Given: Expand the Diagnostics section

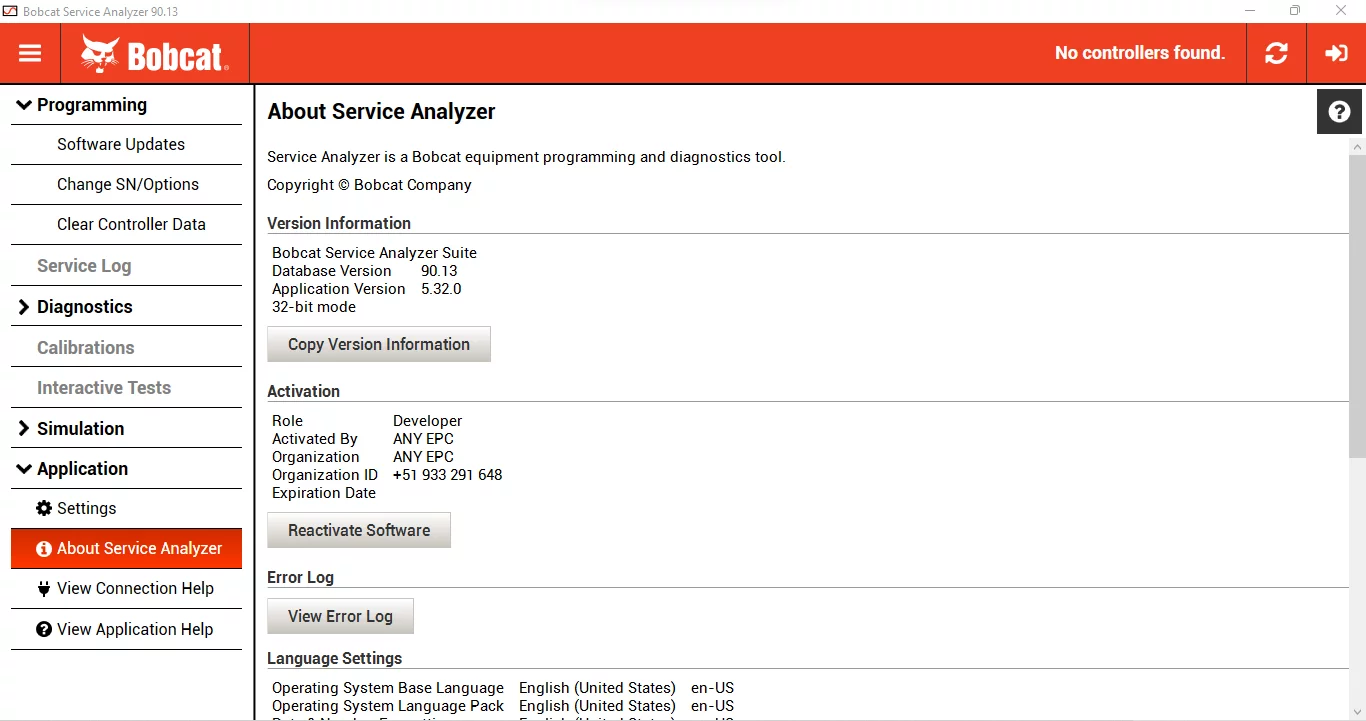Looking at the screenshot, I should point(24,307).
